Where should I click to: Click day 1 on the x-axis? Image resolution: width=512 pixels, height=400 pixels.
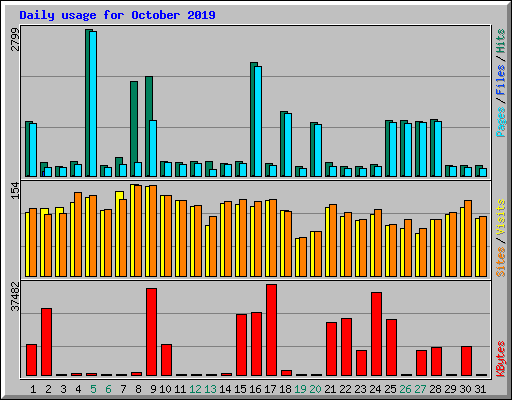33,389
